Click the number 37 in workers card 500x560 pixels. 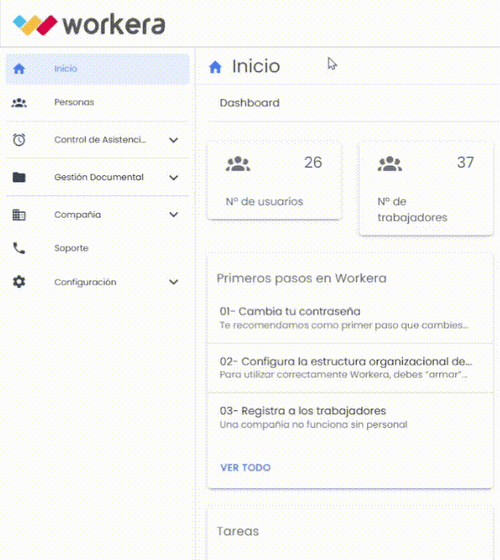pyautogui.click(x=465, y=162)
